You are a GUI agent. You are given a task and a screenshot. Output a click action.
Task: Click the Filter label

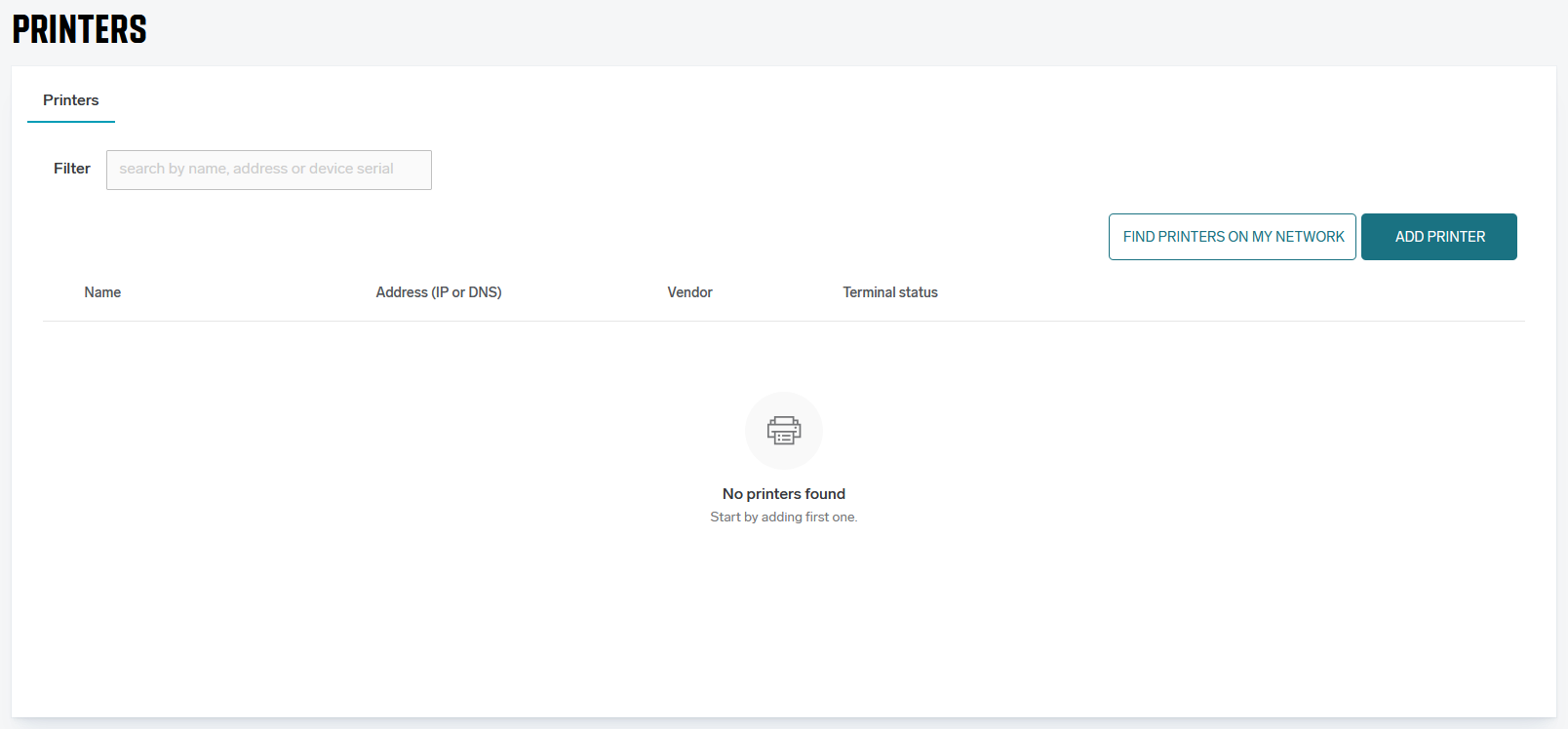(72, 169)
